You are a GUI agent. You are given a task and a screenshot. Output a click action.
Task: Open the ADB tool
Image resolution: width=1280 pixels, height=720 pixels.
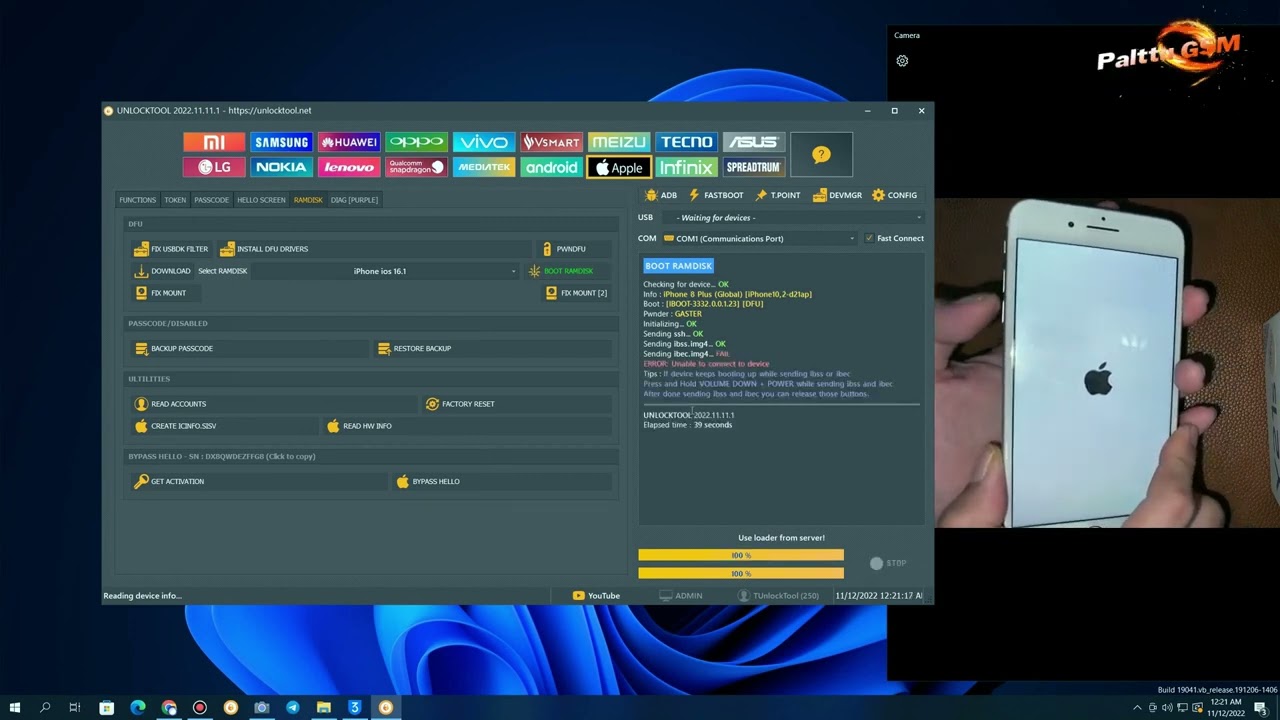click(x=662, y=195)
